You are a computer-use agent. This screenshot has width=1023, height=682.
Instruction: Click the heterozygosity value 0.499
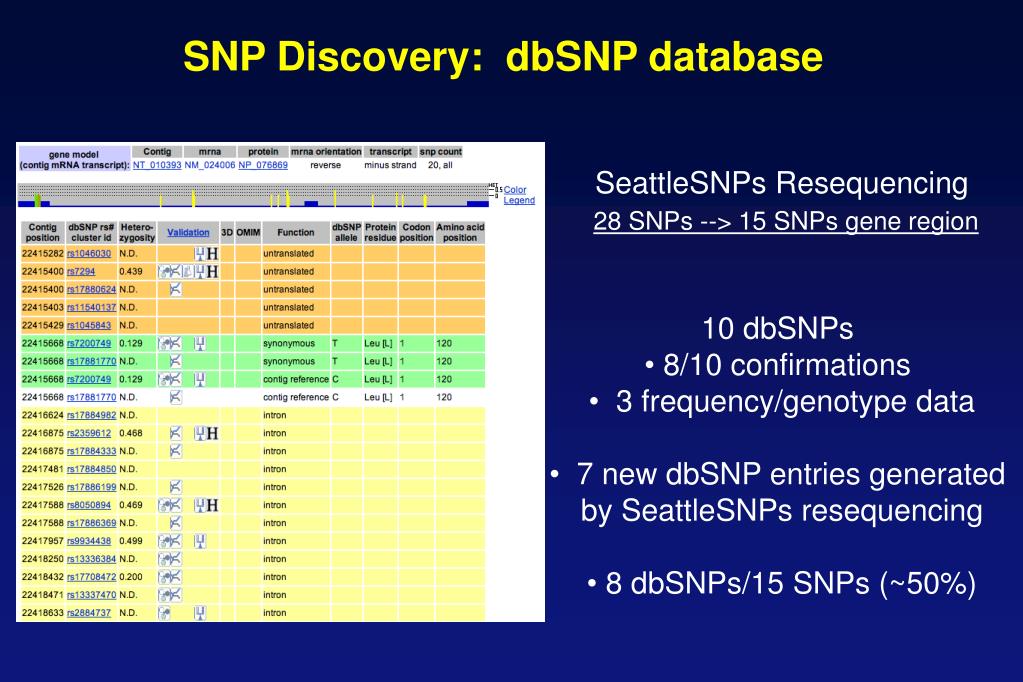click(130, 541)
